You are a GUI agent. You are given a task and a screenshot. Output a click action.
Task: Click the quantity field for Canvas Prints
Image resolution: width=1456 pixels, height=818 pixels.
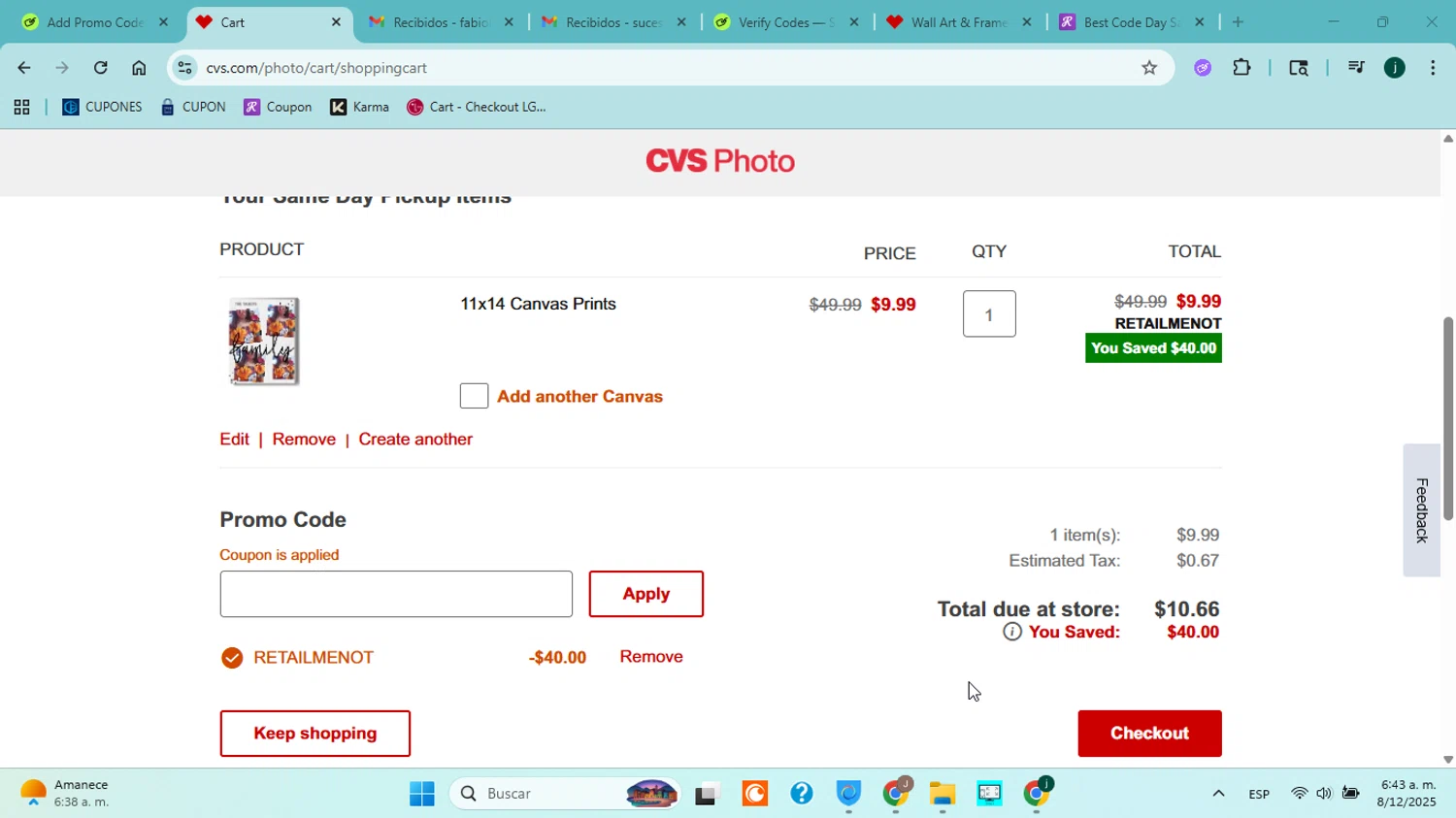989,314
